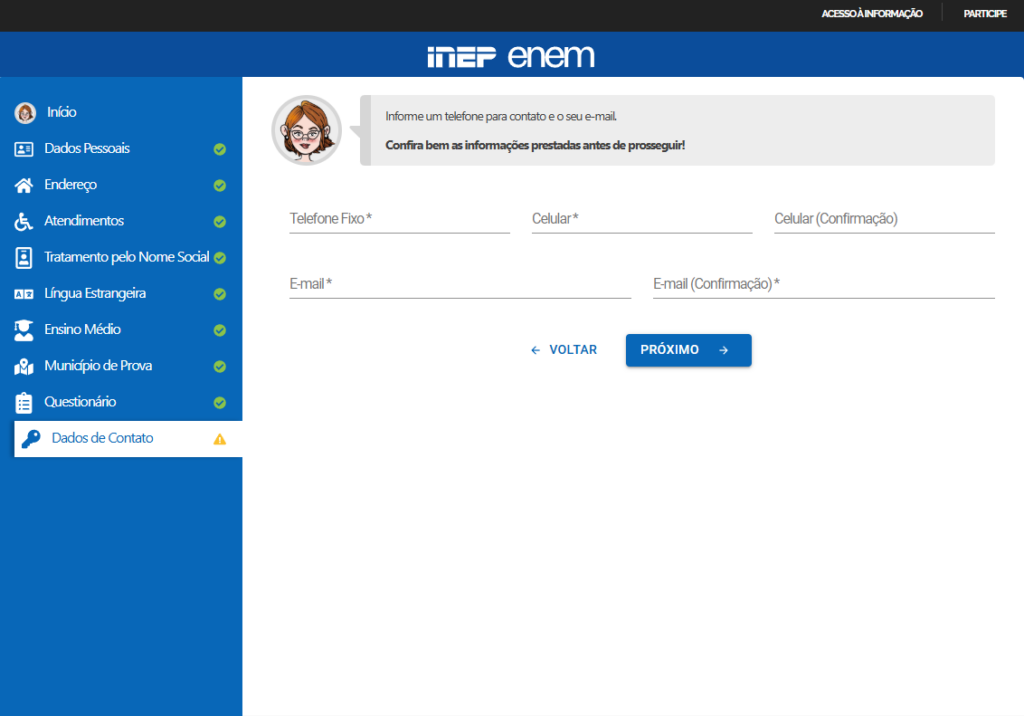The height and width of the screenshot is (716, 1024).
Task: Click the Município de Prova map icon
Action: [24, 366]
